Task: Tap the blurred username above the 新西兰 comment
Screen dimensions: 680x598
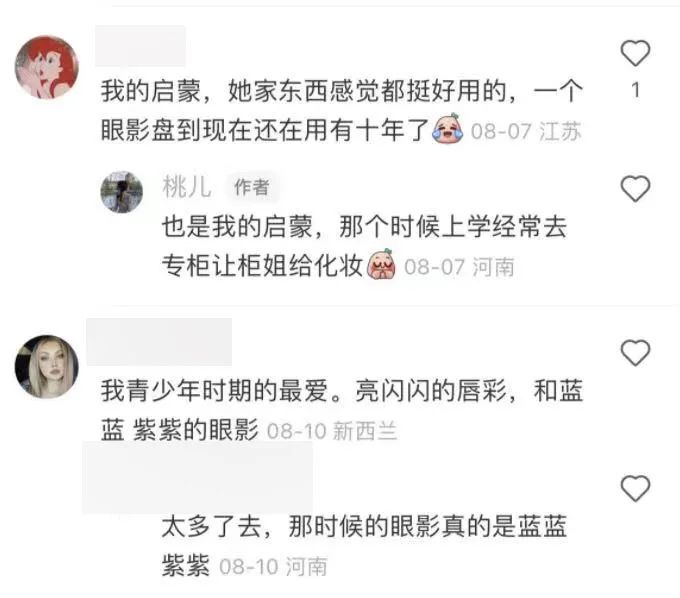Action: [x=159, y=342]
